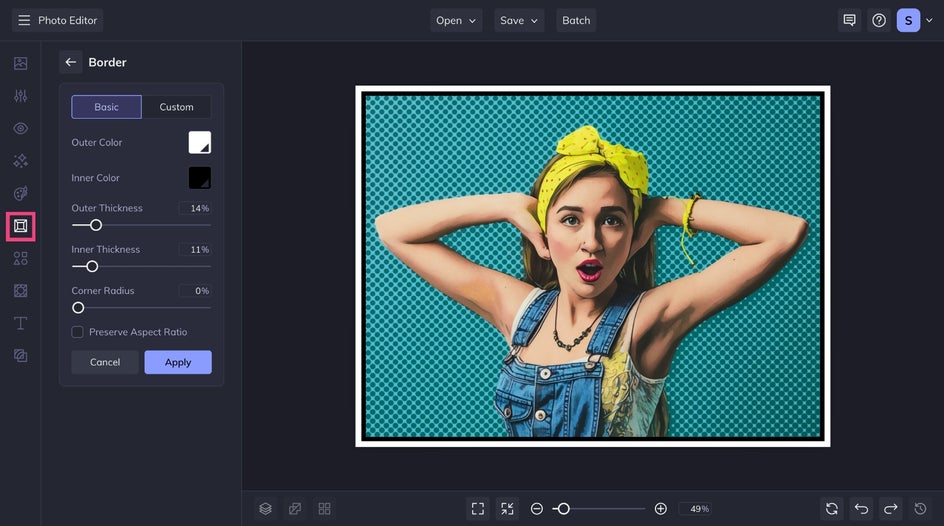The height and width of the screenshot is (526, 944).
Task: Expand the Save dropdown
Action: (519, 20)
